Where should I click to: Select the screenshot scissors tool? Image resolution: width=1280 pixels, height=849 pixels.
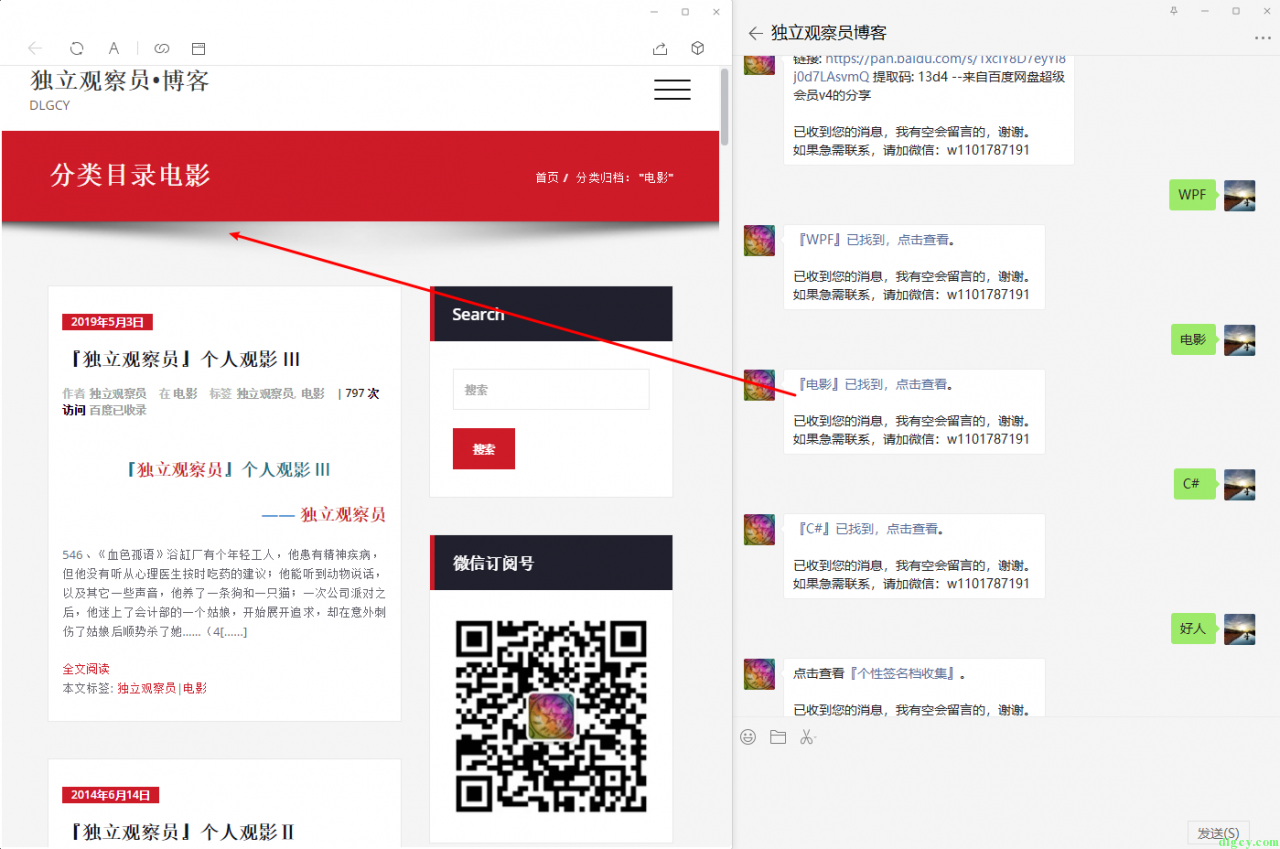806,737
